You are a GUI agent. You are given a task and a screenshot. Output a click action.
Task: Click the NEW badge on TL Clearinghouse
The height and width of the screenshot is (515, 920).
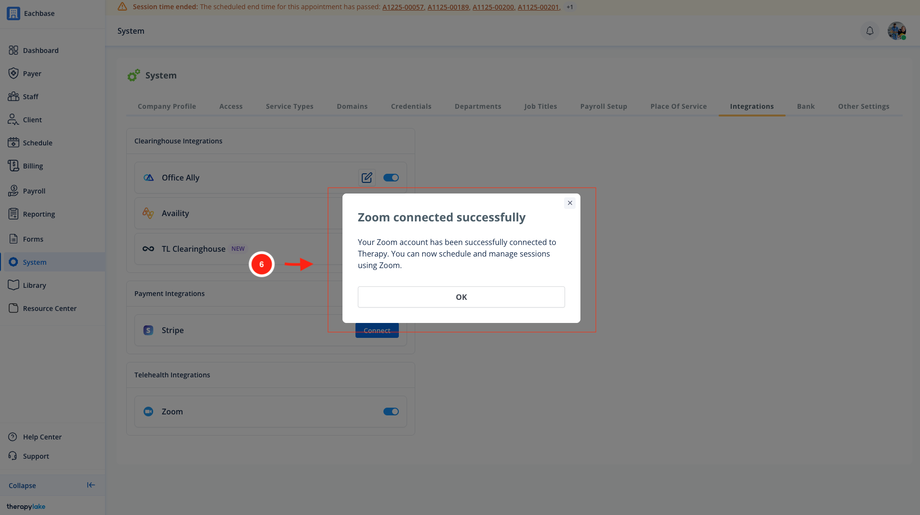tap(238, 249)
